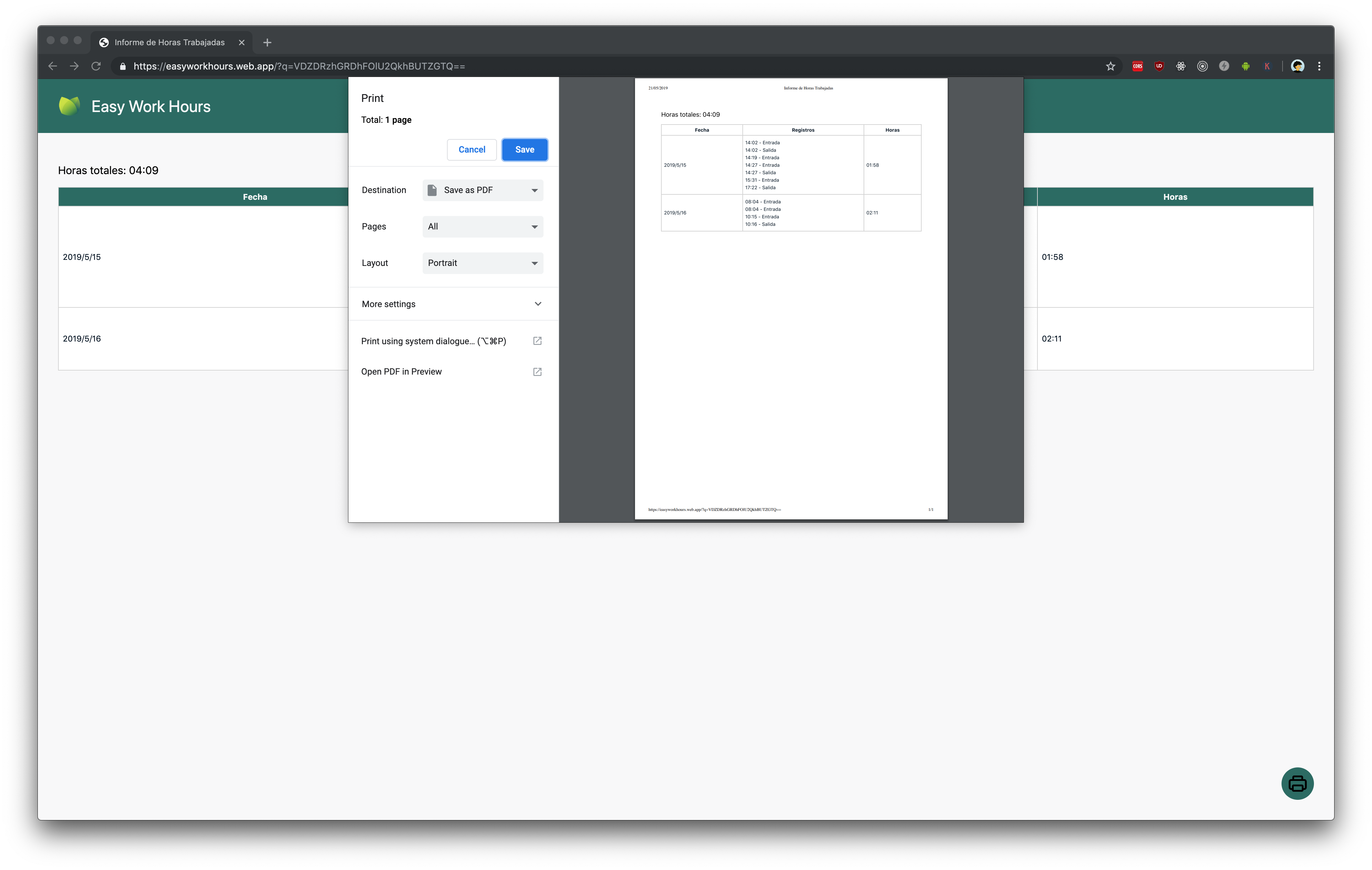This screenshot has height=870, width=1372.
Task: Cancel the print dialog
Action: point(471,150)
